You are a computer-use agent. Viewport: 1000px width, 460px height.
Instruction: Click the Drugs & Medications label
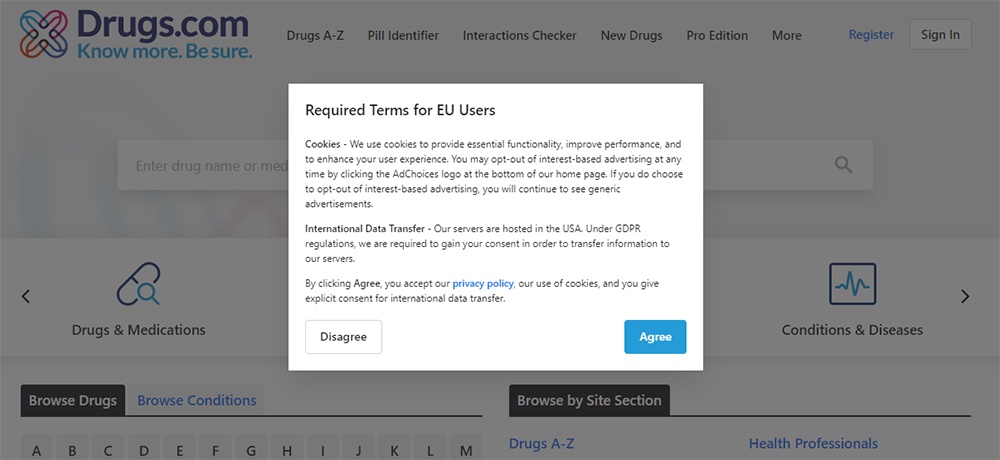pos(138,330)
